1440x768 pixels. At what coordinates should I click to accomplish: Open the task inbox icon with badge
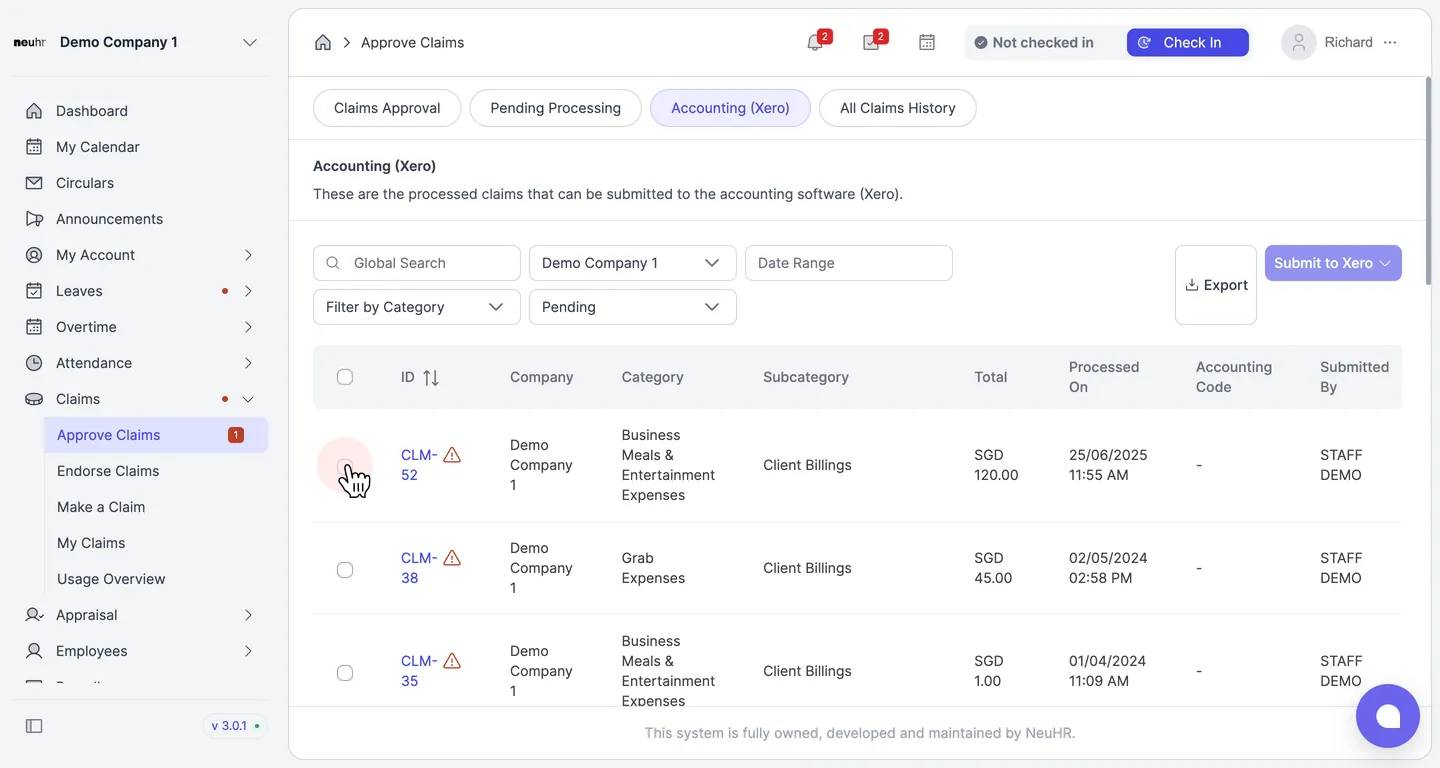(x=871, y=43)
